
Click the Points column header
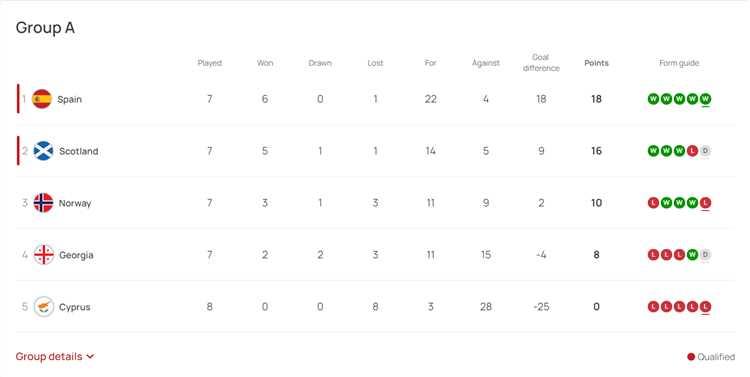[x=596, y=63]
